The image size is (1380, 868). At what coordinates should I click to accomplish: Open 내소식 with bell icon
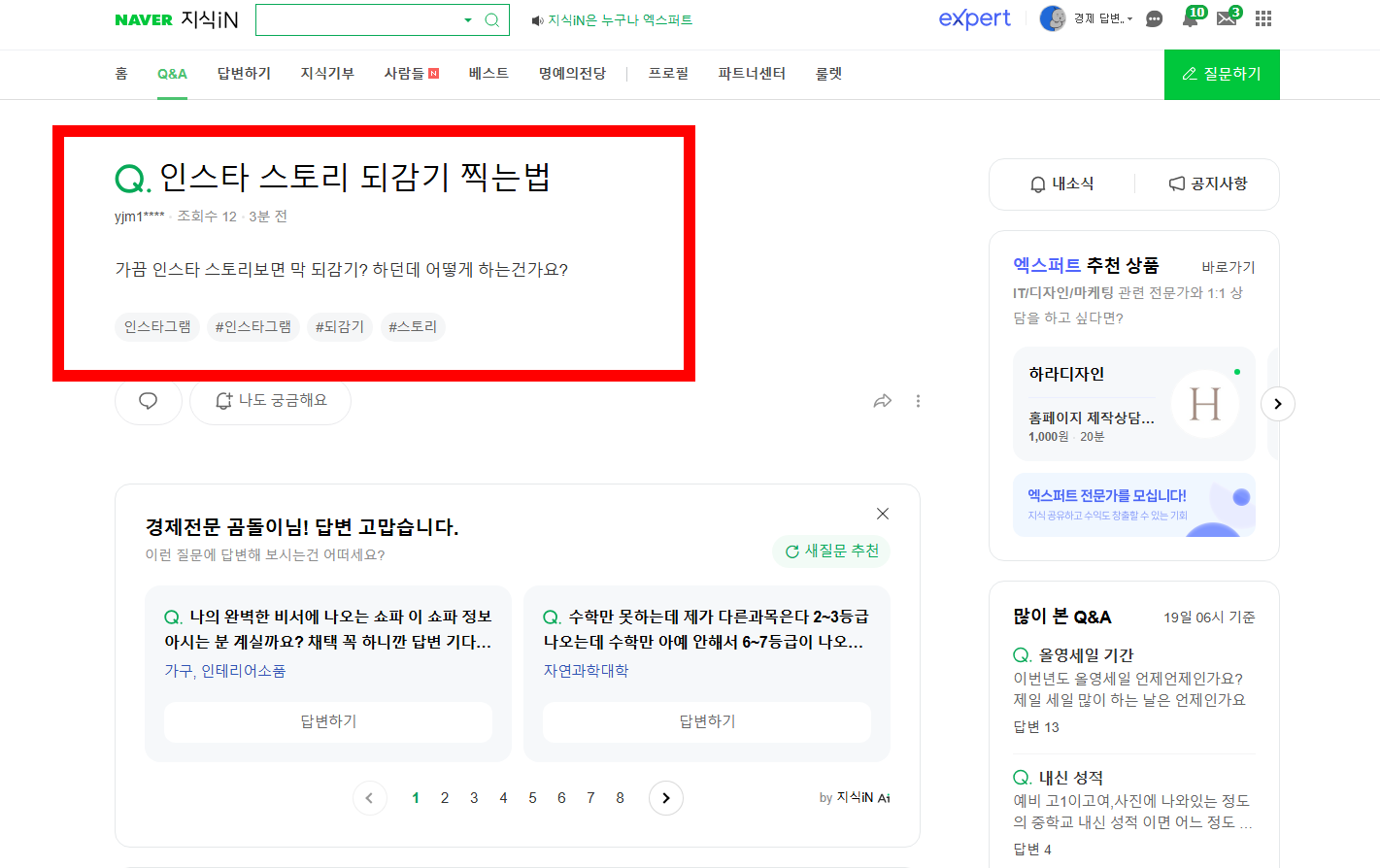click(1061, 184)
